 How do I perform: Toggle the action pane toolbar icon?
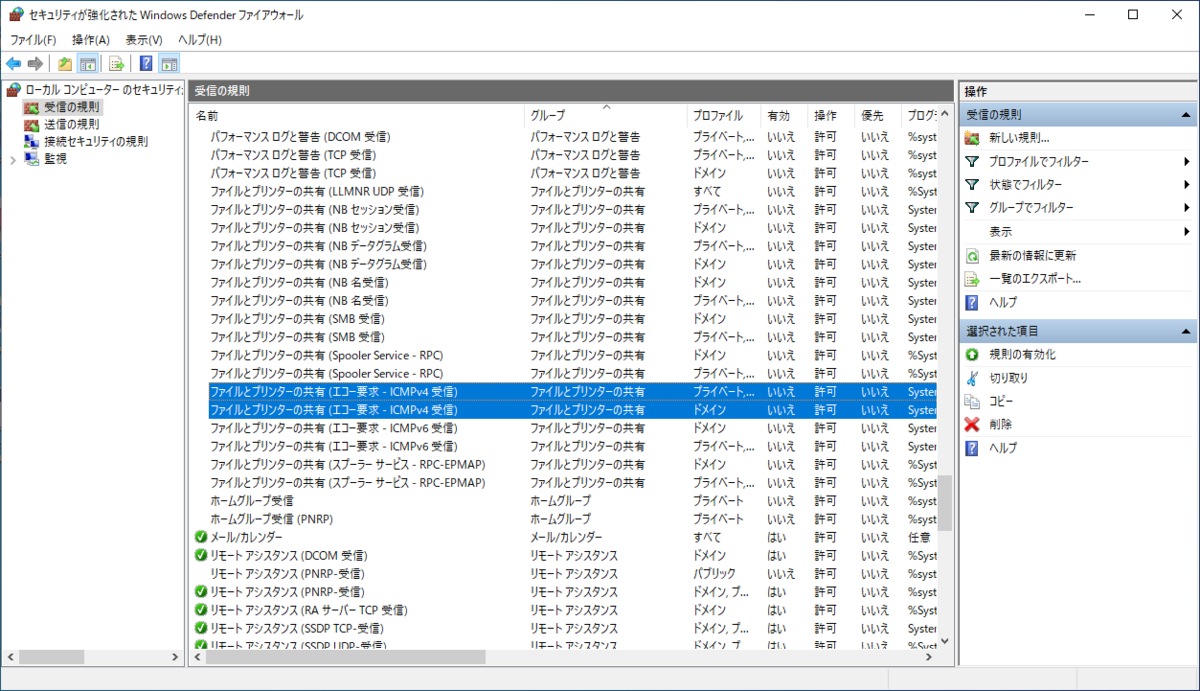(169, 64)
